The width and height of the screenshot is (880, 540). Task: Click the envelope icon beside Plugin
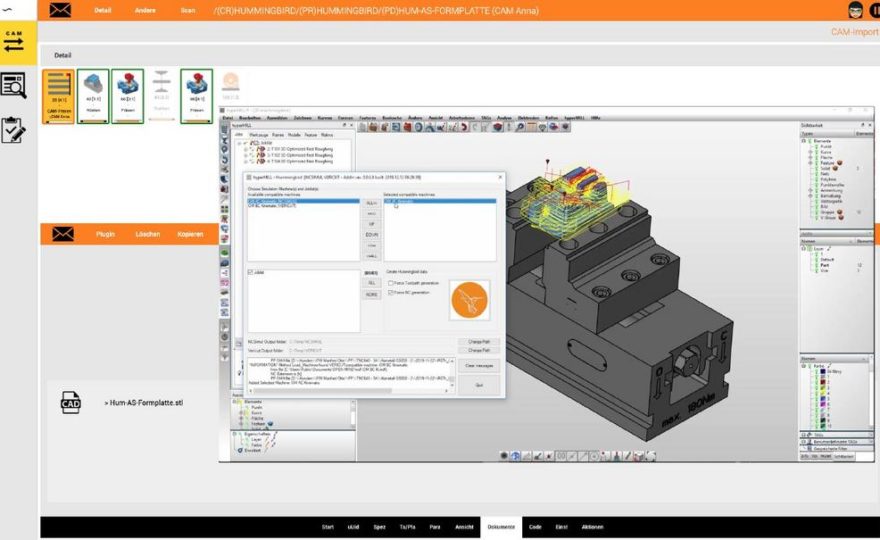[x=63, y=234]
